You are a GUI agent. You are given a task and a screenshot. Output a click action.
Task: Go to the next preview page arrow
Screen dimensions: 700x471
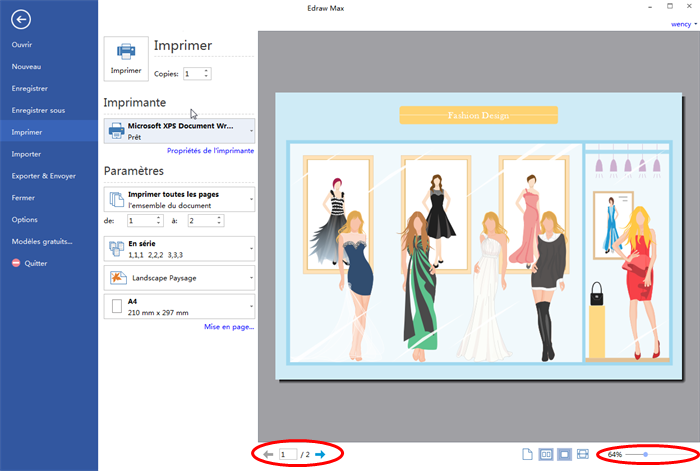320,455
